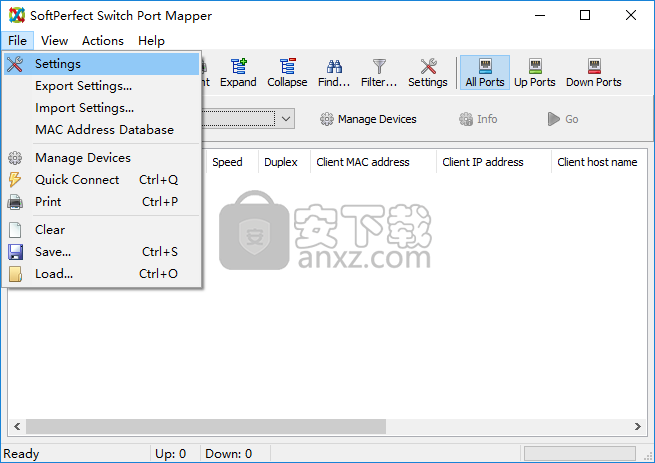Click the blank page icon for Clear
Viewport: 655px width, 463px height.
coord(15,230)
